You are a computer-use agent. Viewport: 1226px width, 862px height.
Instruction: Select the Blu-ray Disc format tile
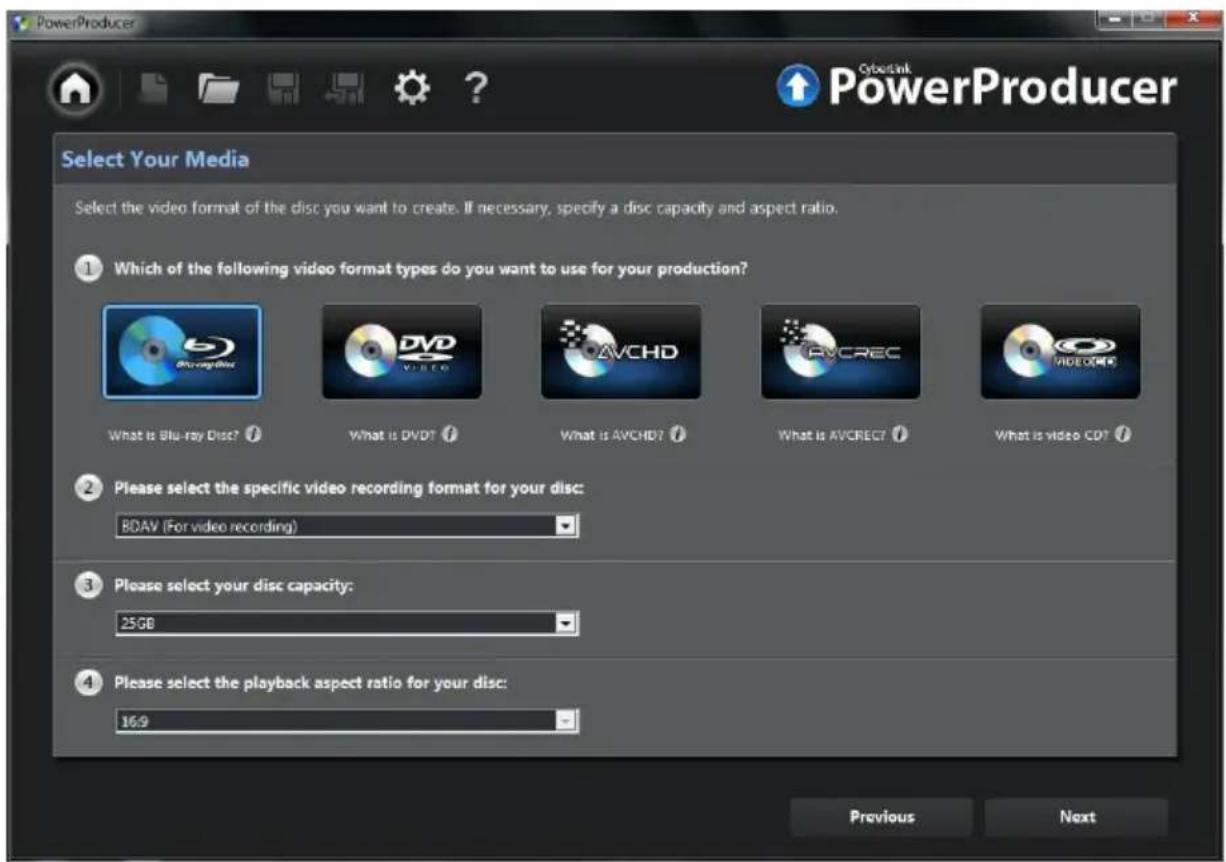pos(181,352)
